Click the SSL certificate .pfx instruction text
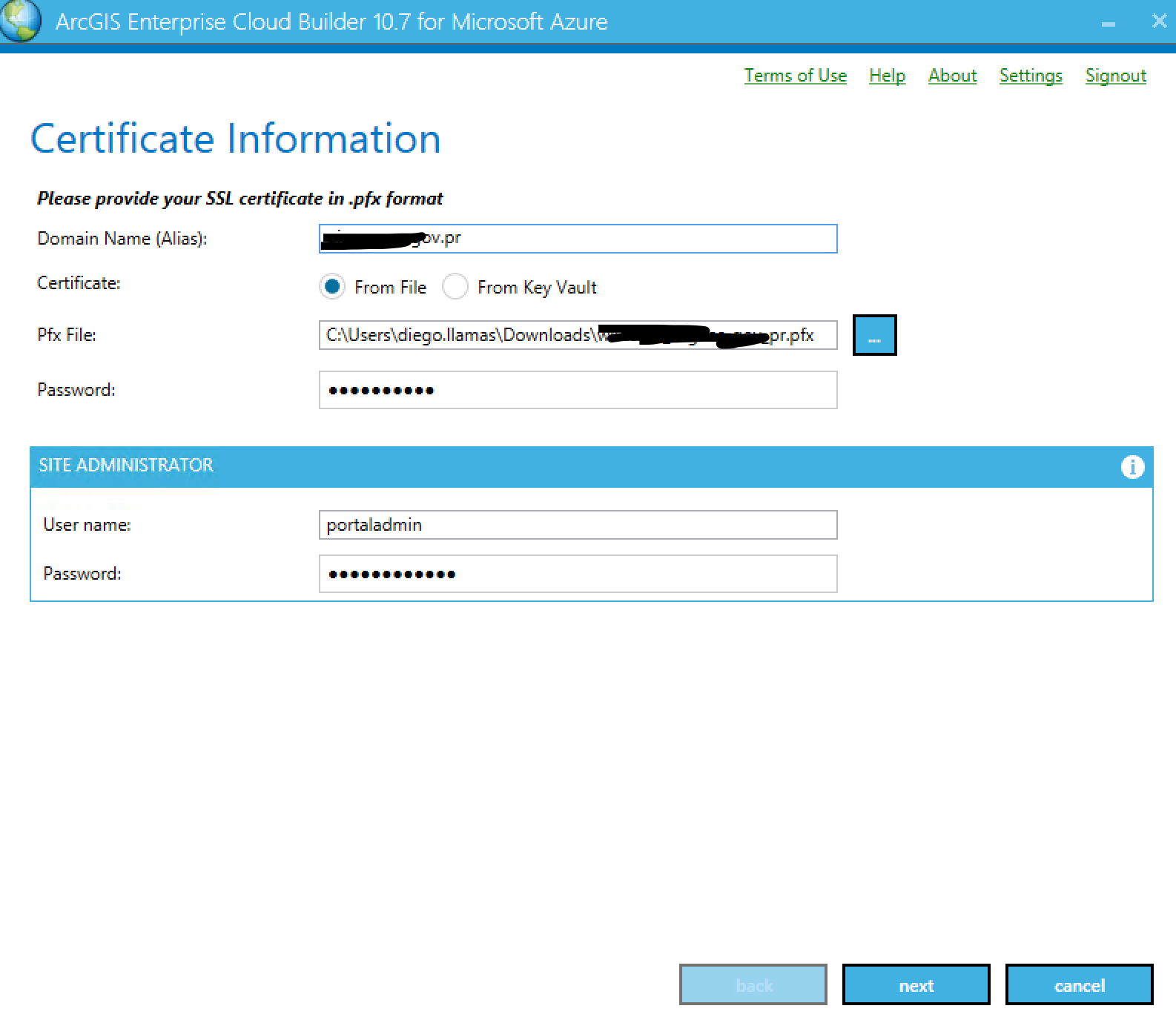 [x=240, y=199]
